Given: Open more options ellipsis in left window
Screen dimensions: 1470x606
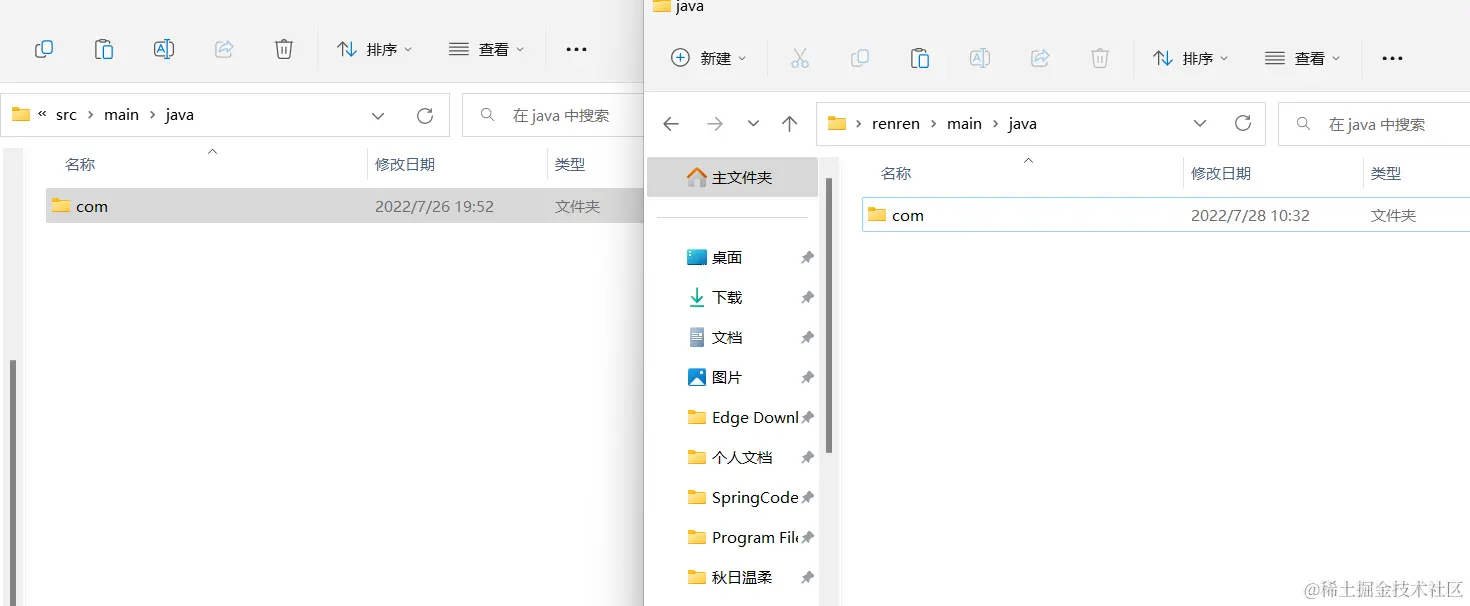Looking at the screenshot, I should coord(576,49).
